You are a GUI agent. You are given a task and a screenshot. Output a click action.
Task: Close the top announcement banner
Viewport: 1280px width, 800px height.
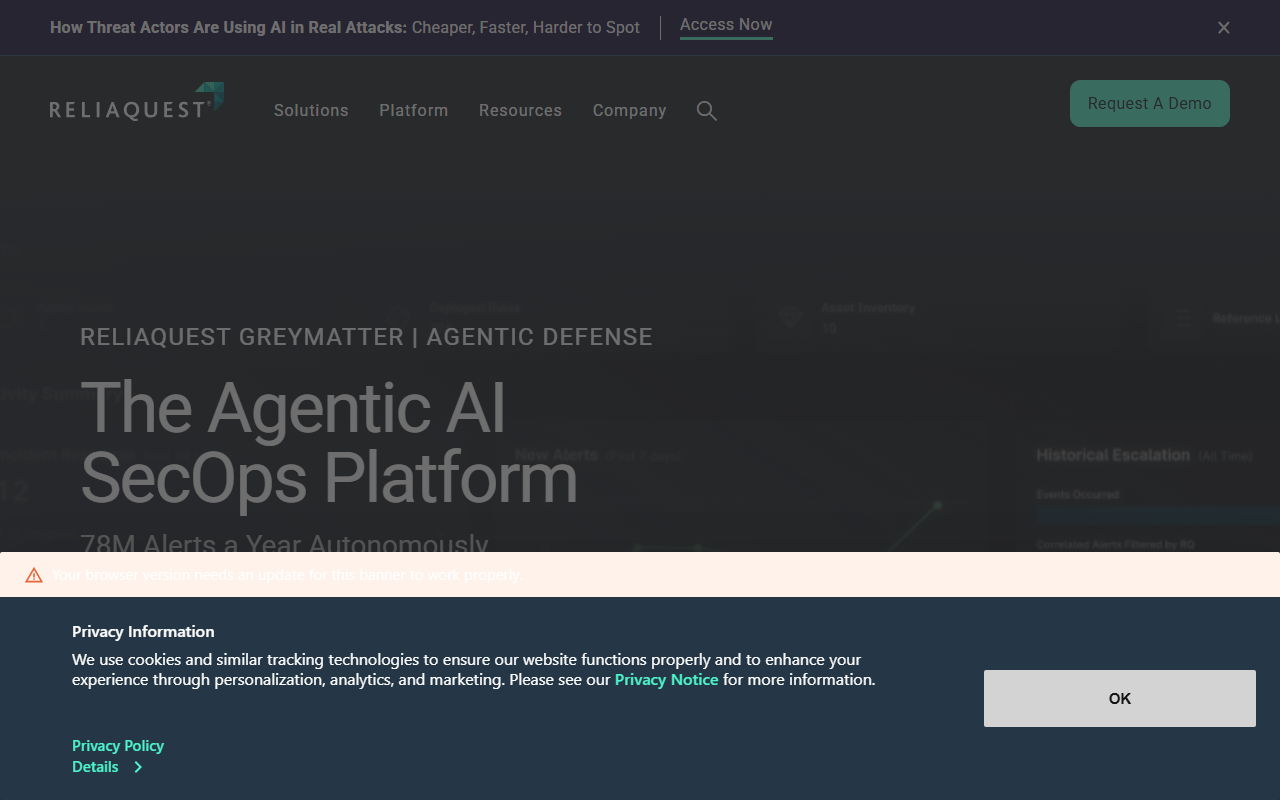point(1224,28)
